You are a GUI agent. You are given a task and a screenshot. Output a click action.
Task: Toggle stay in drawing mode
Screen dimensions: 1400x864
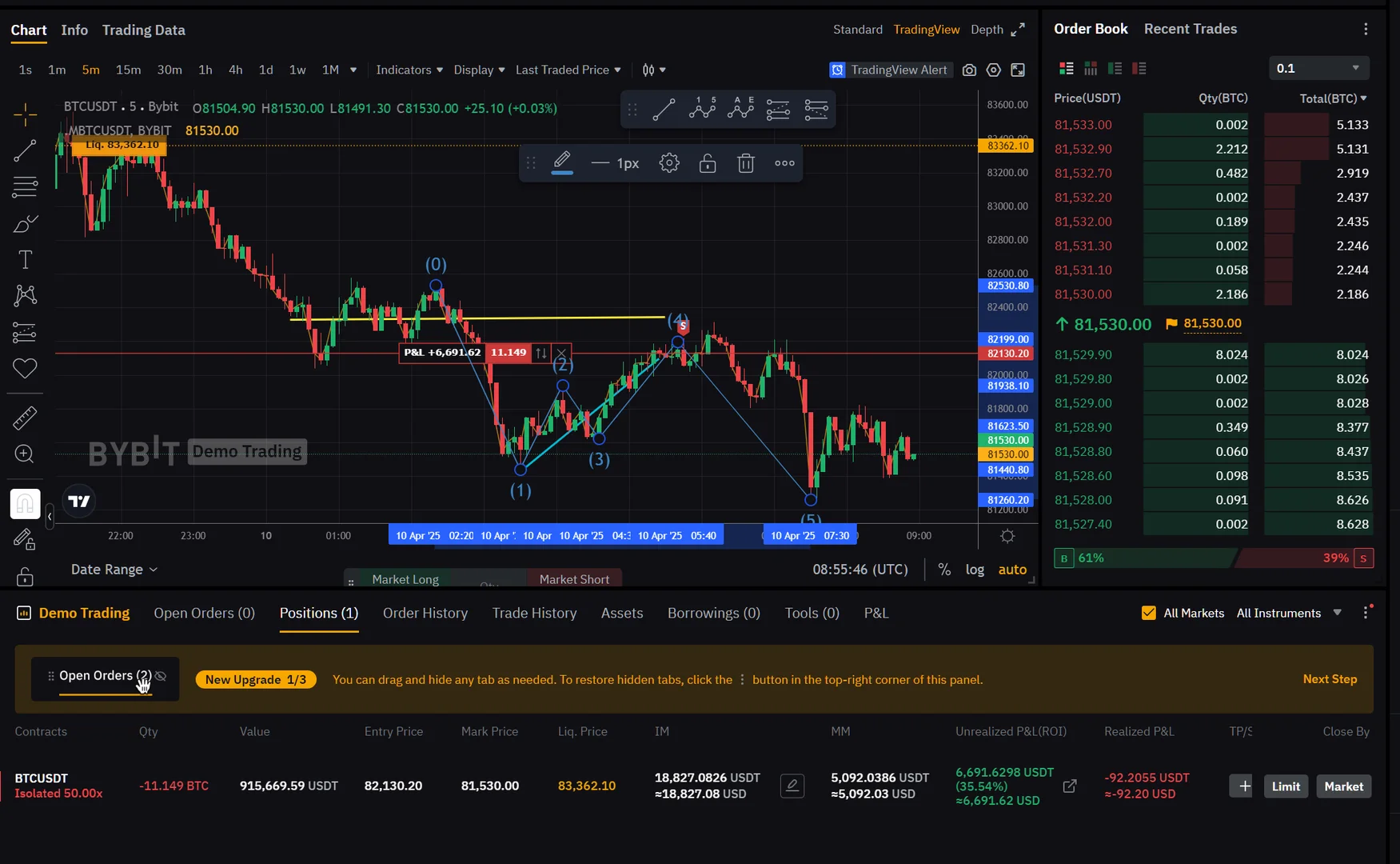point(25,540)
